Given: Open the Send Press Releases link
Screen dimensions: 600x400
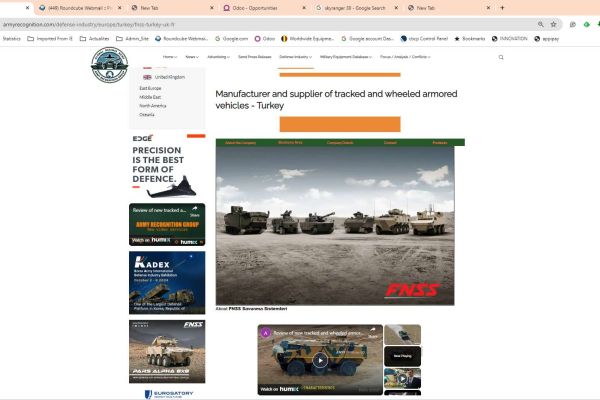Looking at the screenshot, I should click(255, 57).
